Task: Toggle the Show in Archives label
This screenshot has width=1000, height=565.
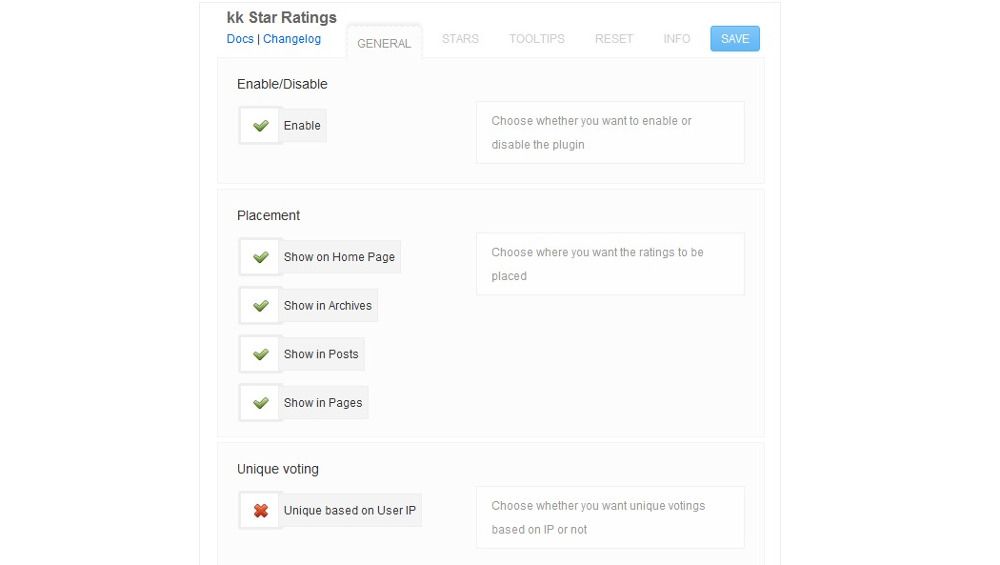Action: click(x=328, y=305)
